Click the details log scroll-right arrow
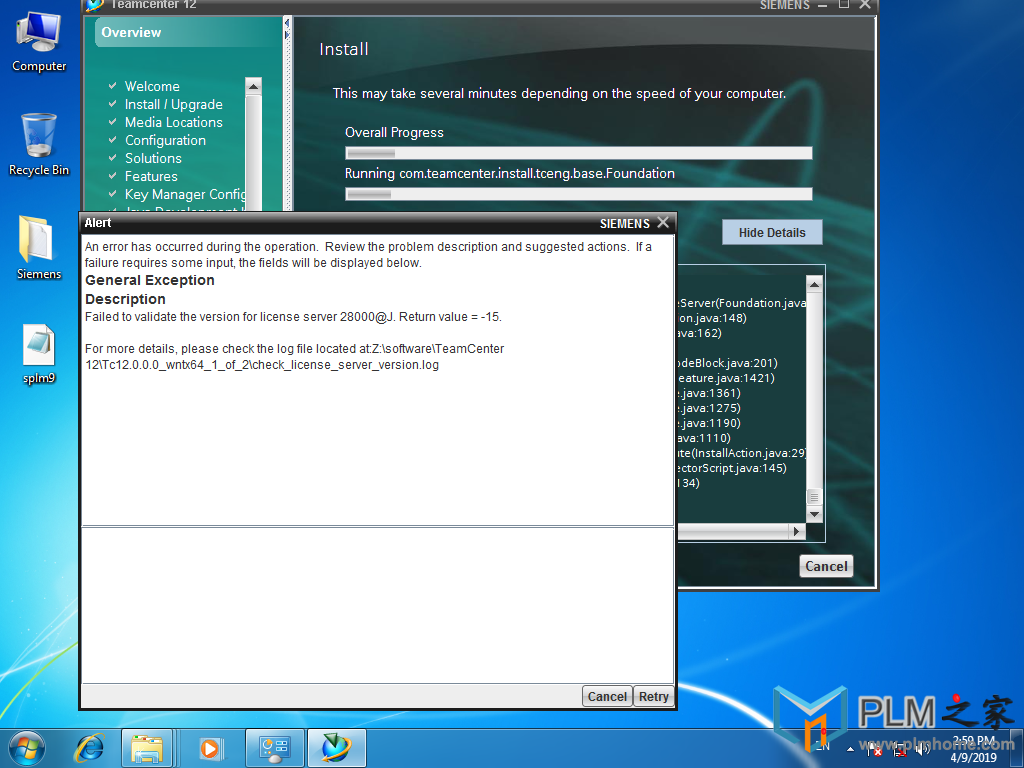 [x=796, y=532]
